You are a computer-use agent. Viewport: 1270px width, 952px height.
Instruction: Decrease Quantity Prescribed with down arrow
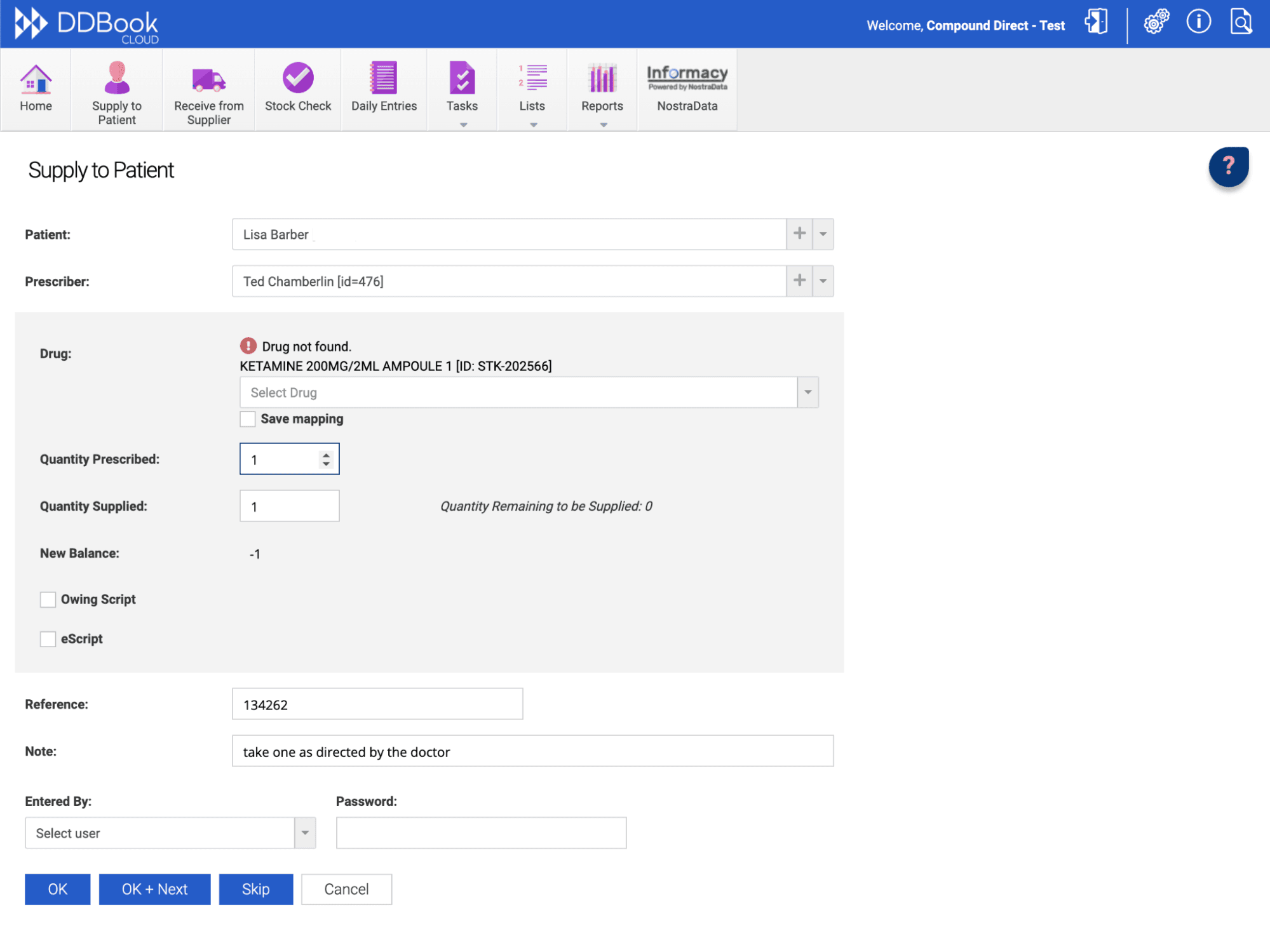[x=326, y=464]
